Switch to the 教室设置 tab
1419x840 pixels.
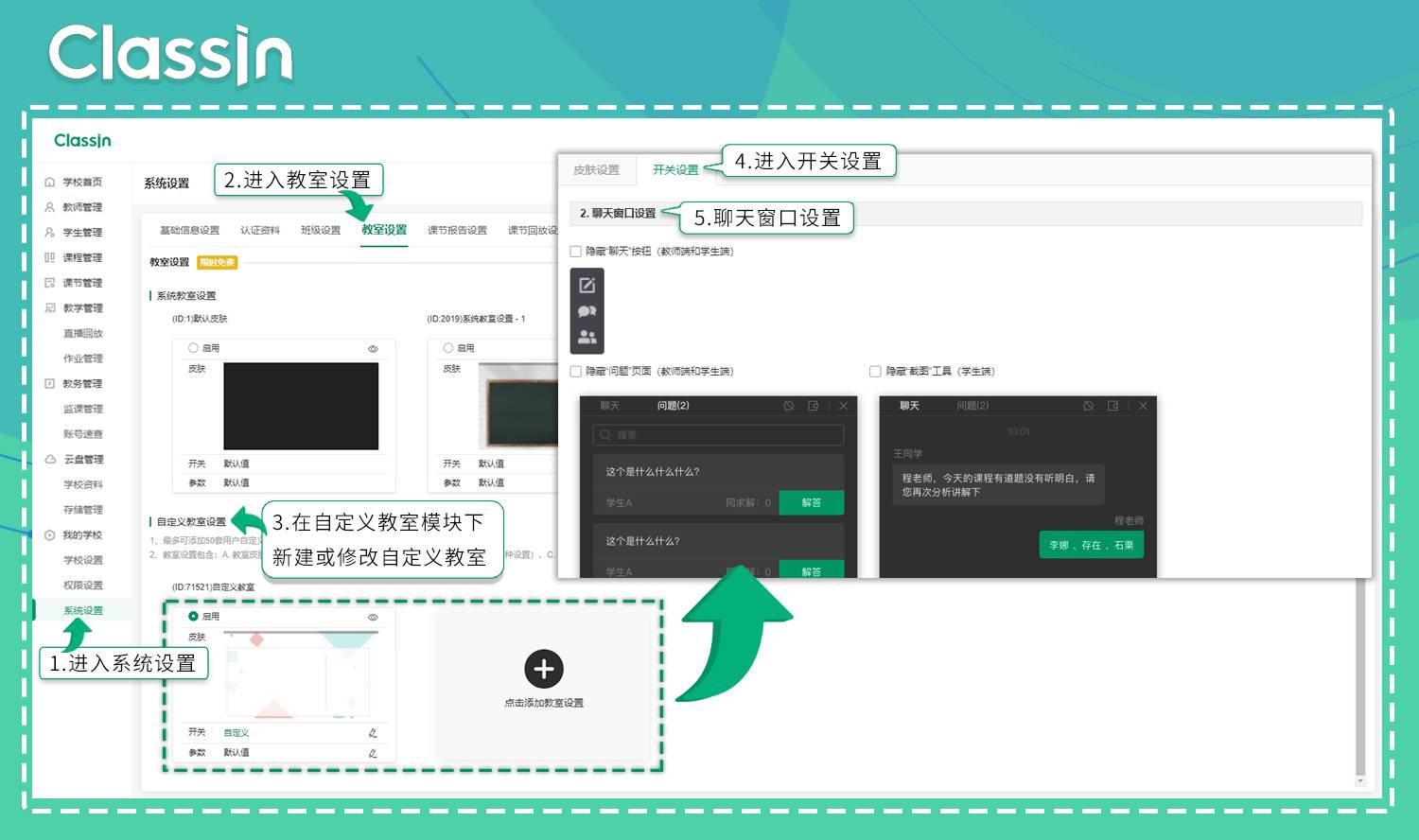384,230
